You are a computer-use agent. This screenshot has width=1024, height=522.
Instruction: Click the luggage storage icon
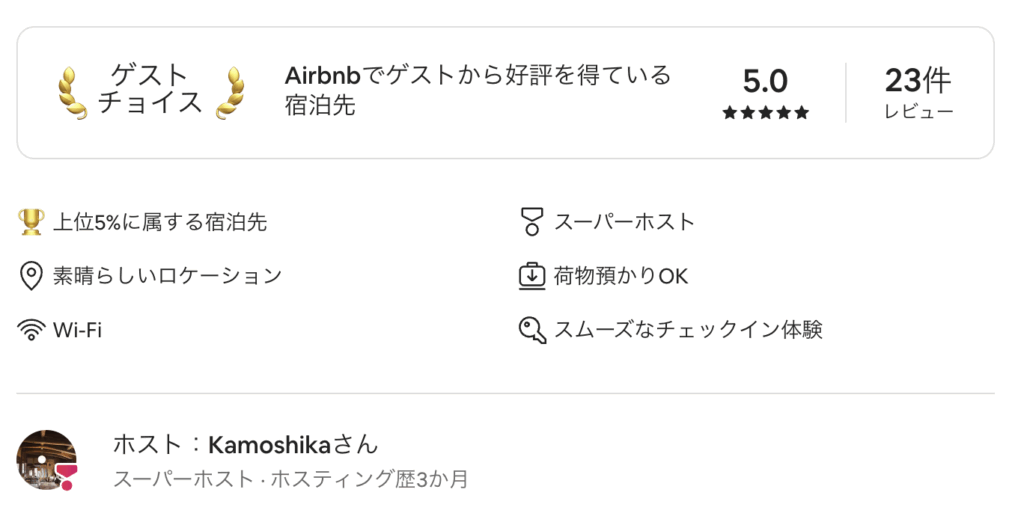(532, 276)
